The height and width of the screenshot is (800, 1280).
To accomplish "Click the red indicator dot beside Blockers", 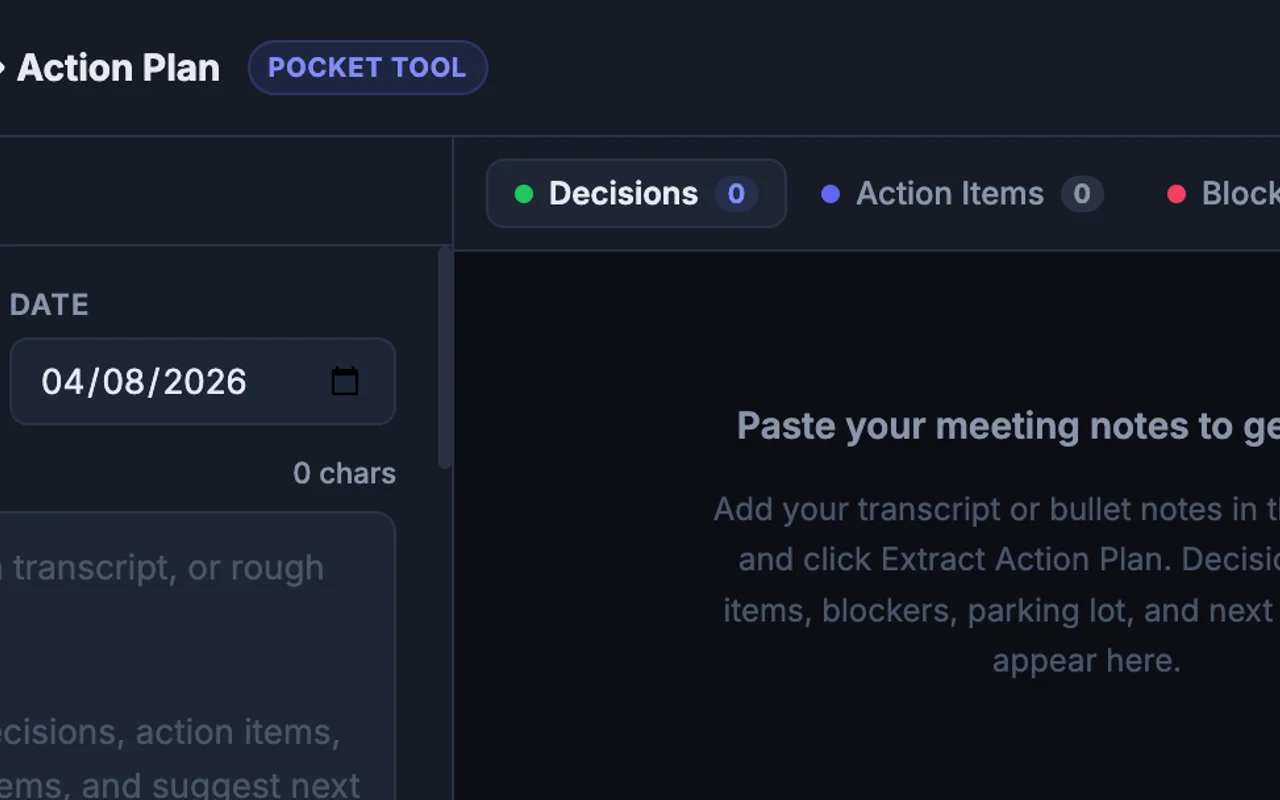I will (x=1177, y=194).
